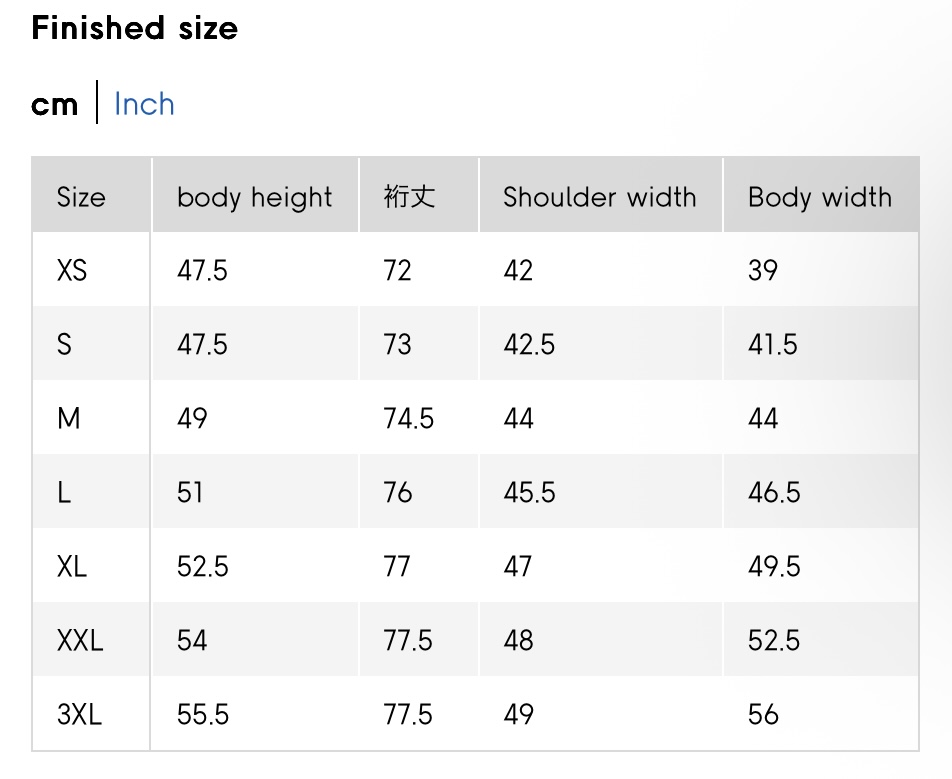The image size is (952, 779).
Task: Click the Body width column header
Action: 819,197
